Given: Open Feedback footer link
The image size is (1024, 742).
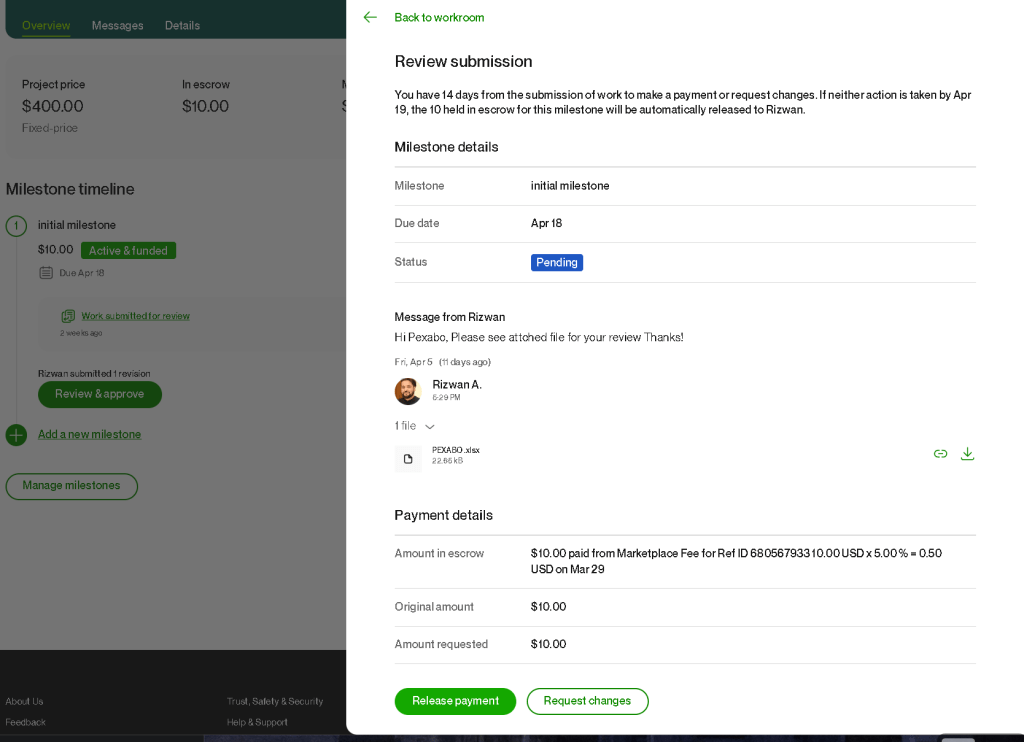Looking at the screenshot, I should click(25, 722).
